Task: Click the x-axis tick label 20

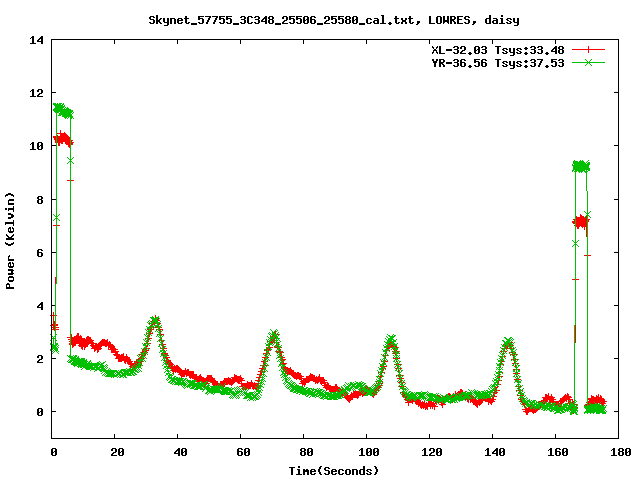Action: click(117, 452)
